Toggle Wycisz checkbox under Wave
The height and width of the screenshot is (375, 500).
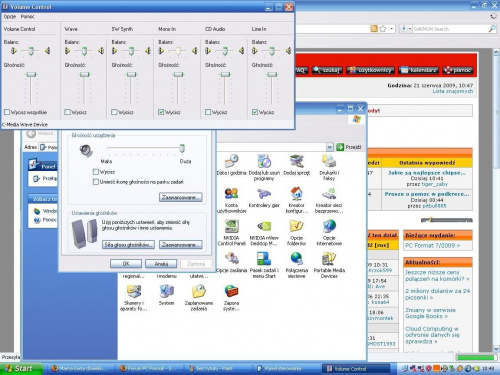68,112
